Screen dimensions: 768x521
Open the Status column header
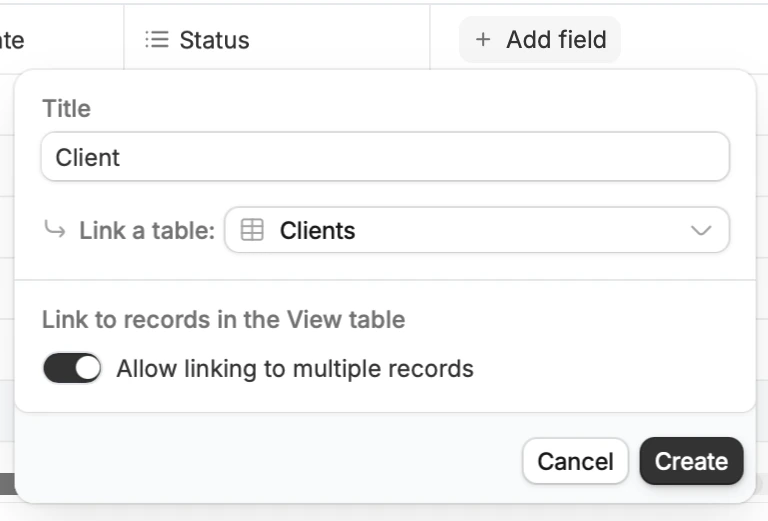(x=277, y=39)
